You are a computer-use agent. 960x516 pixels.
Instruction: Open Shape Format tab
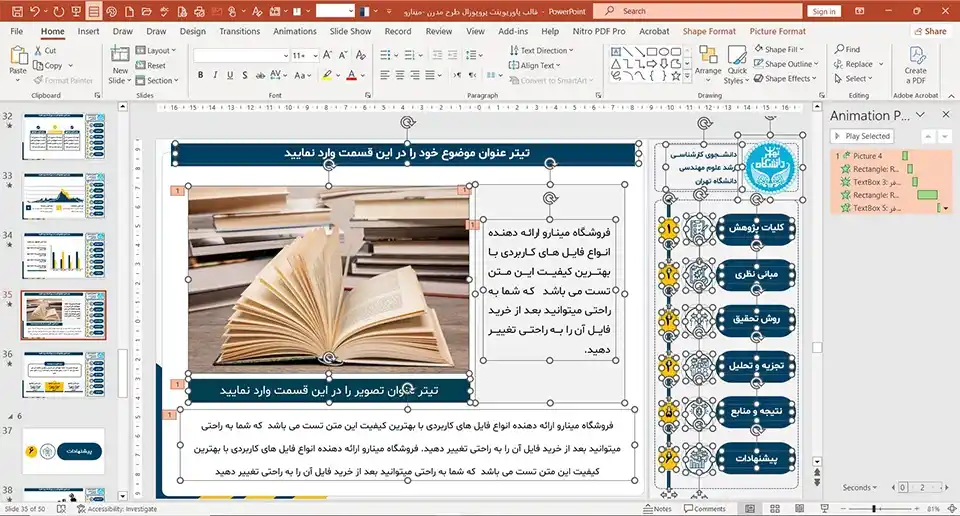[709, 31]
